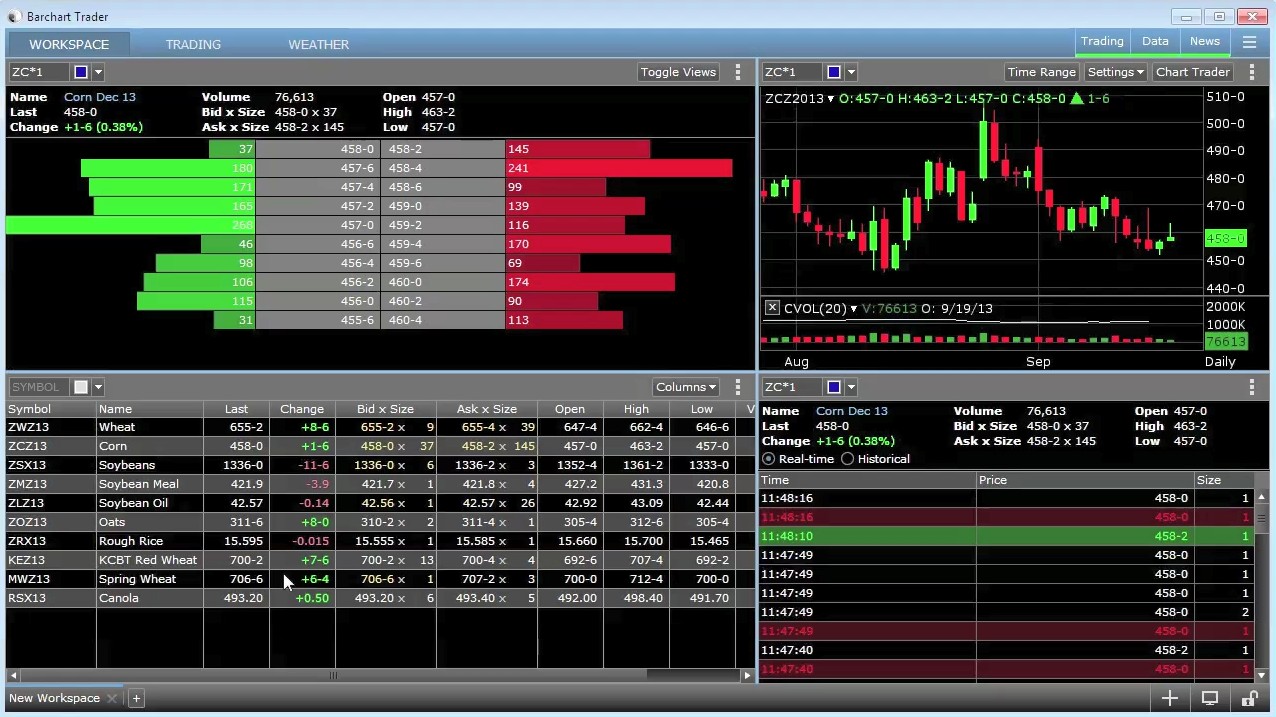Switch to the TRADING tab

tap(193, 44)
